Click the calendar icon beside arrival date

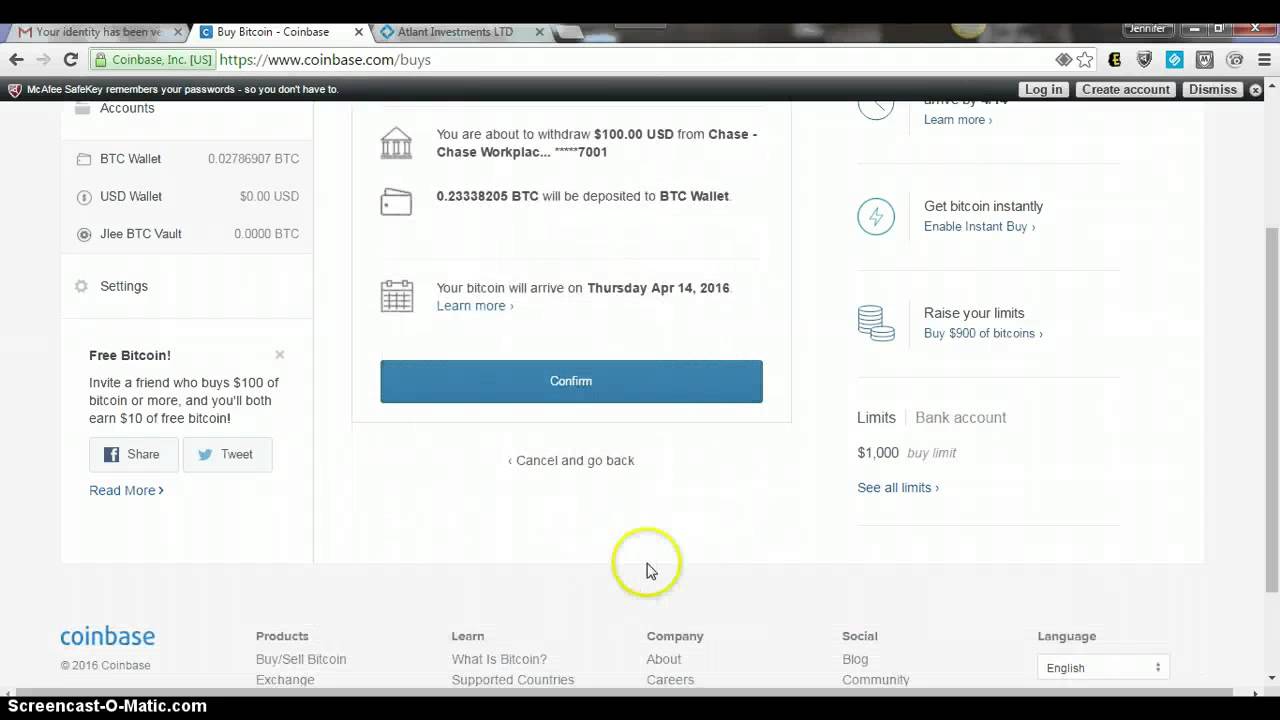(396, 296)
